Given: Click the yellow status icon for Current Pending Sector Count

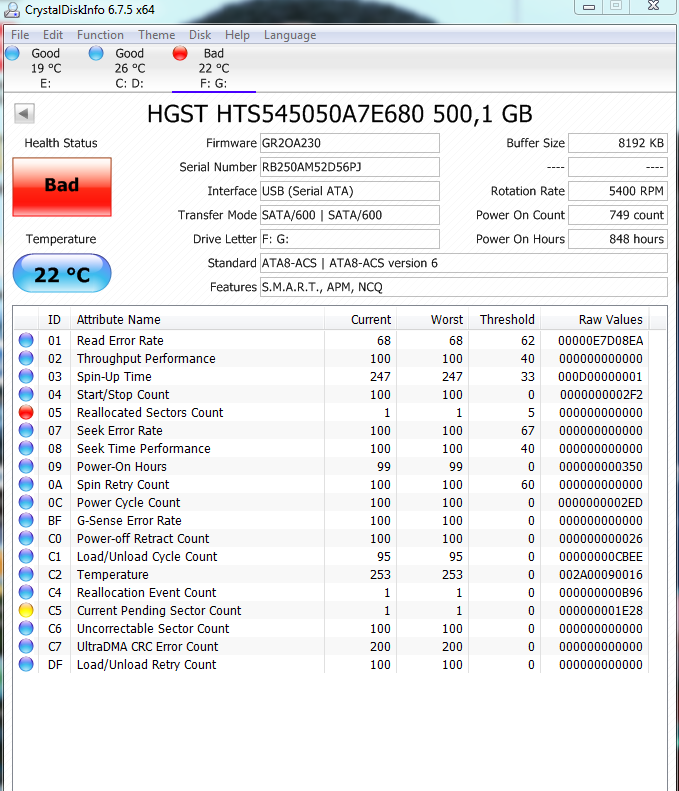Looking at the screenshot, I should pyautogui.click(x=26, y=610).
